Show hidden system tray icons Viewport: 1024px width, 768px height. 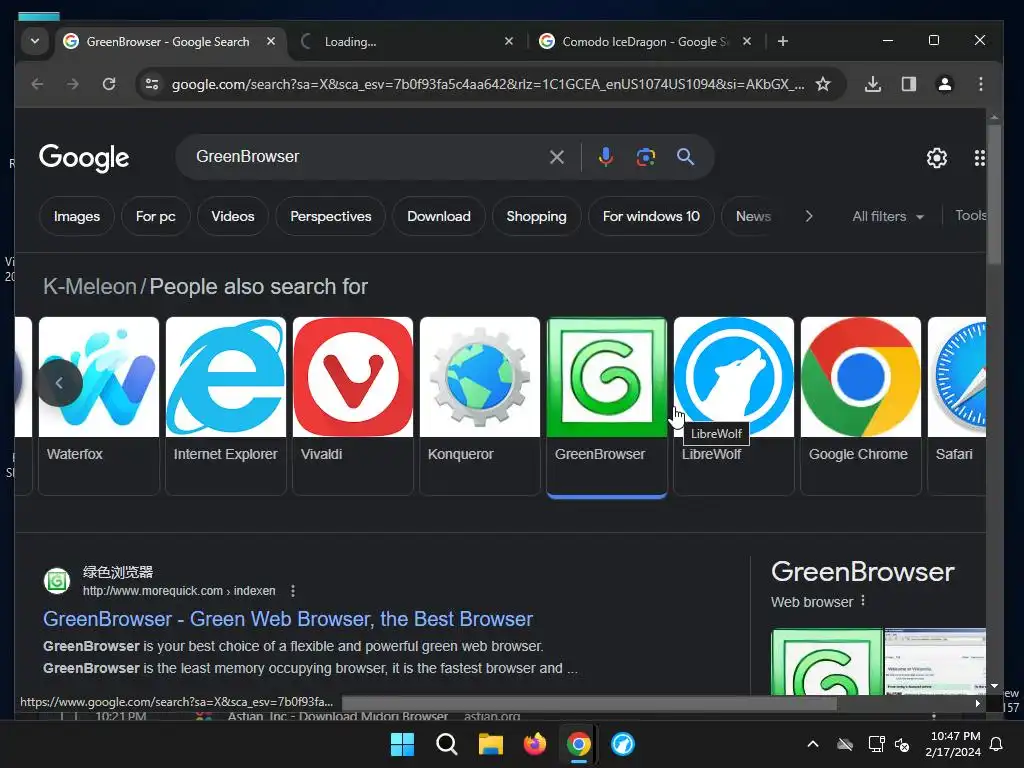pos(812,744)
